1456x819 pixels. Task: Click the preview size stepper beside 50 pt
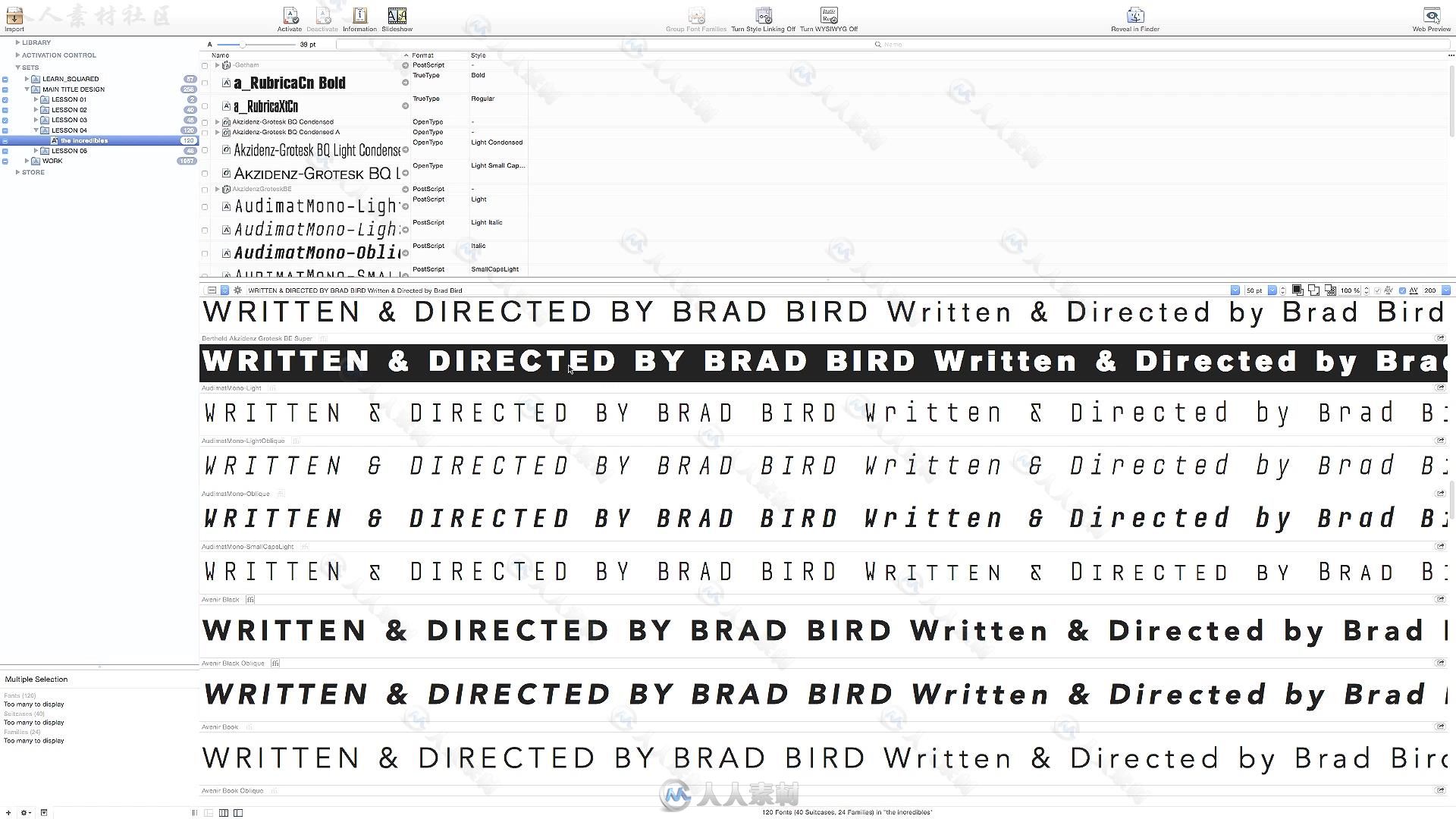click(1283, 290)
